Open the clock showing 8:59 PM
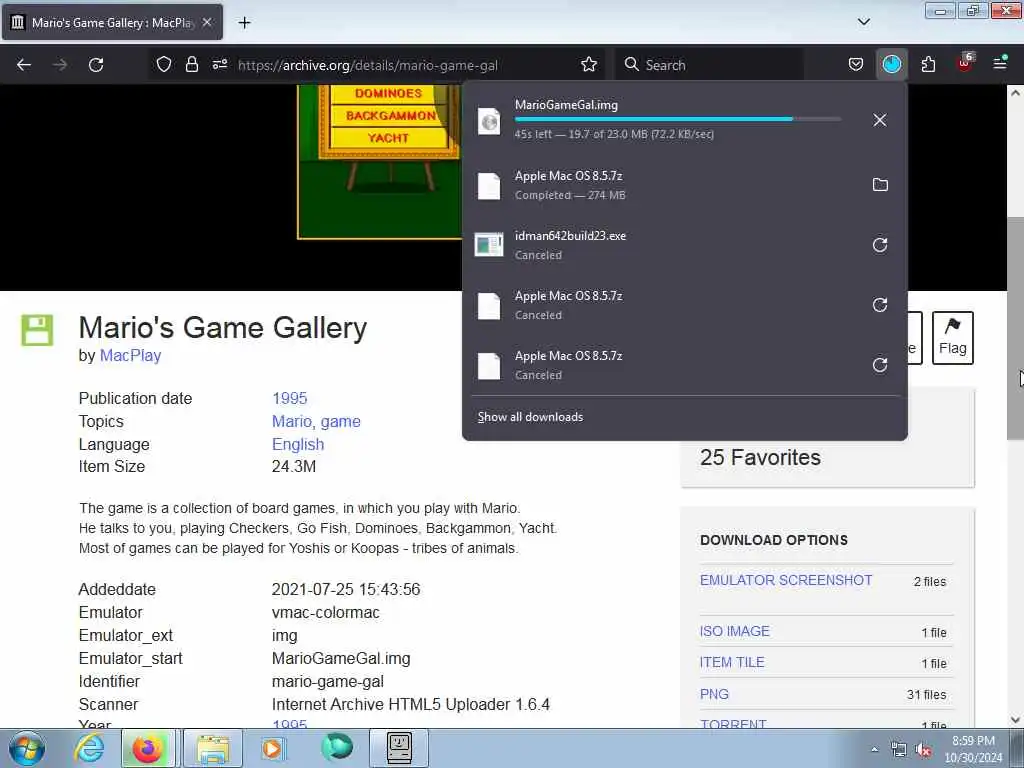Image resolution: width=1024 pixels, height=768 pixels. (973, 749)
